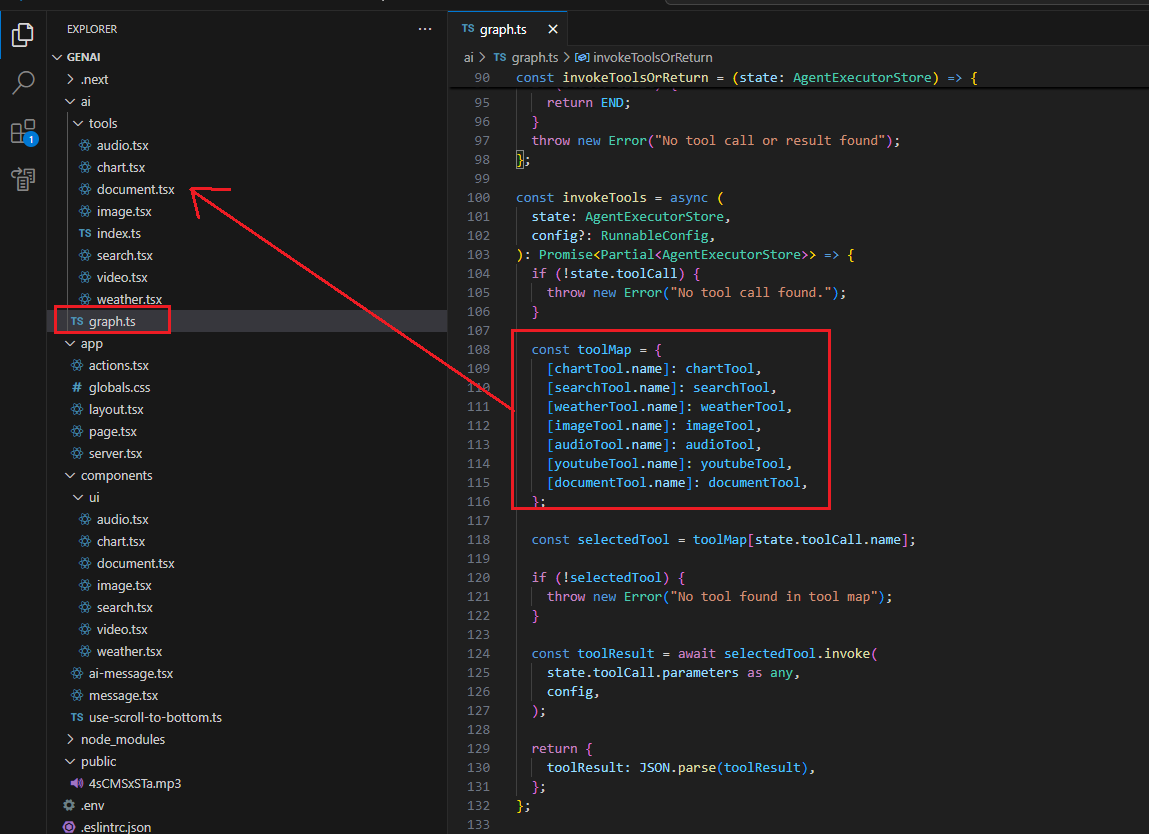The image size is (1149, 834).
Task: Open audio.tsx in the tools folder
Action: (122, 145)
